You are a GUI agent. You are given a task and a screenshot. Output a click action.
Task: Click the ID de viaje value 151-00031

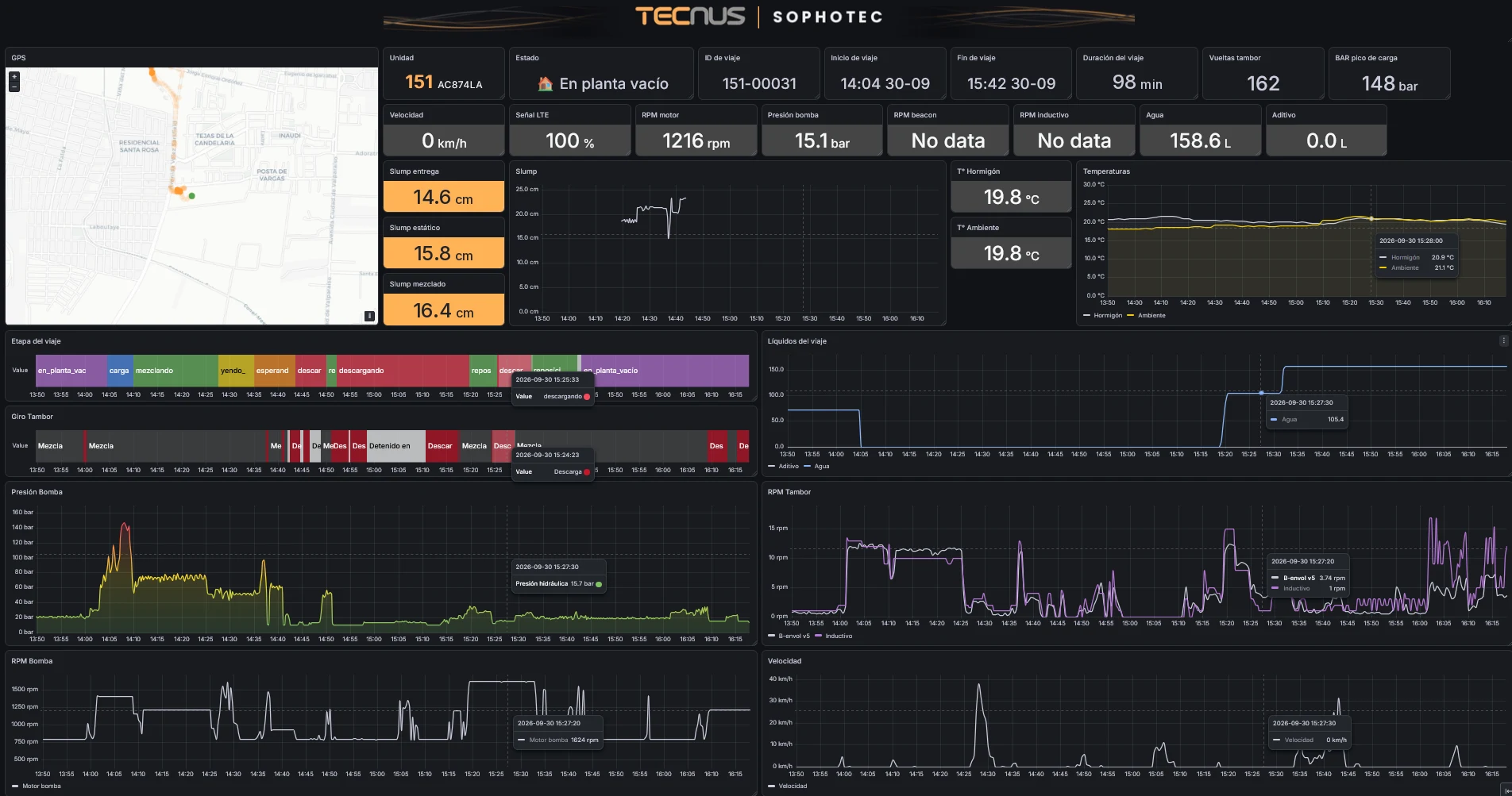tap(759, 83)
